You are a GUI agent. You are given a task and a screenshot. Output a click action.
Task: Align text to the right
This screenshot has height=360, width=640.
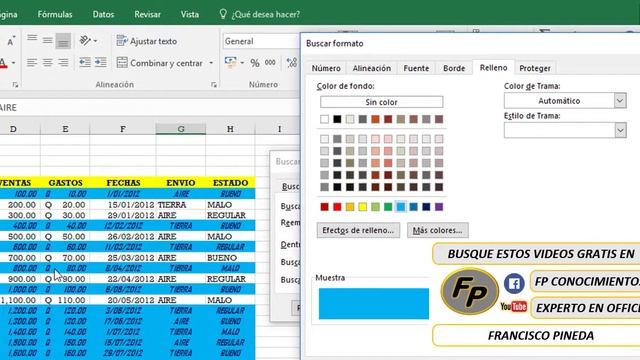click(63, 62)
